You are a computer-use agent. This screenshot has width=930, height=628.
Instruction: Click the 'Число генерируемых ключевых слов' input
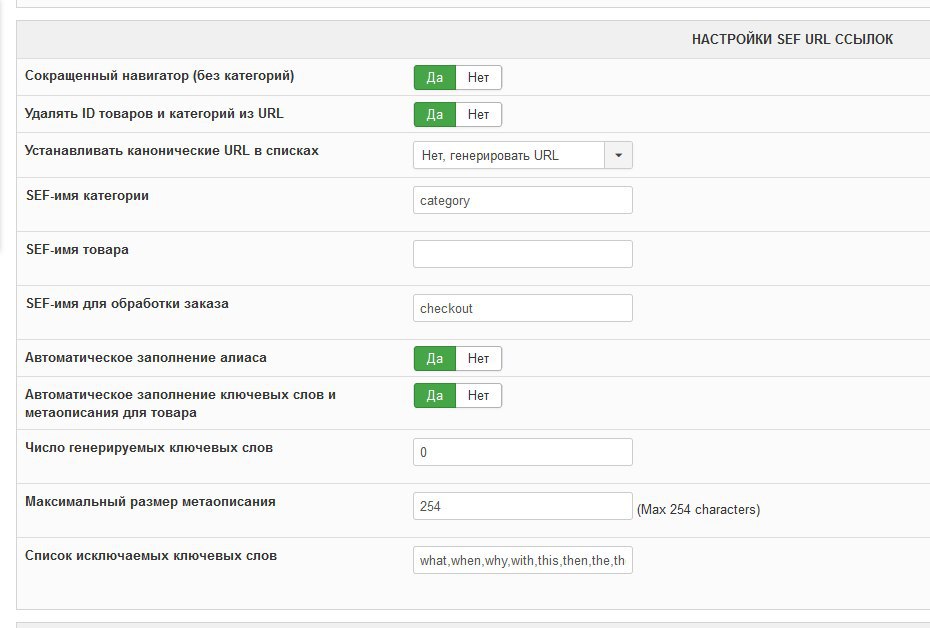(x=522, y=452)
